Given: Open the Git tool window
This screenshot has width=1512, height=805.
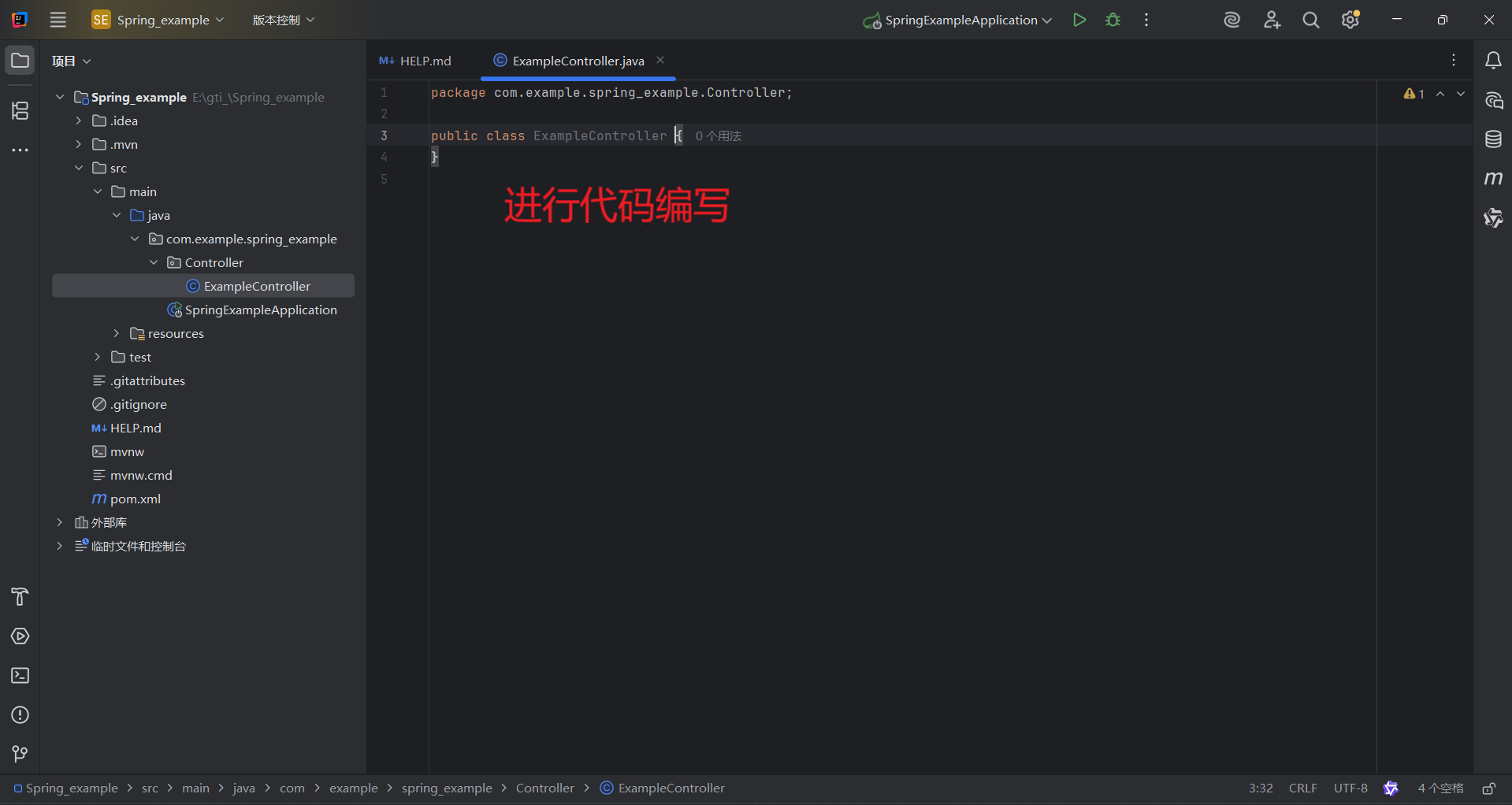Looking at the screenshot, I should click(x=20, y=754).
